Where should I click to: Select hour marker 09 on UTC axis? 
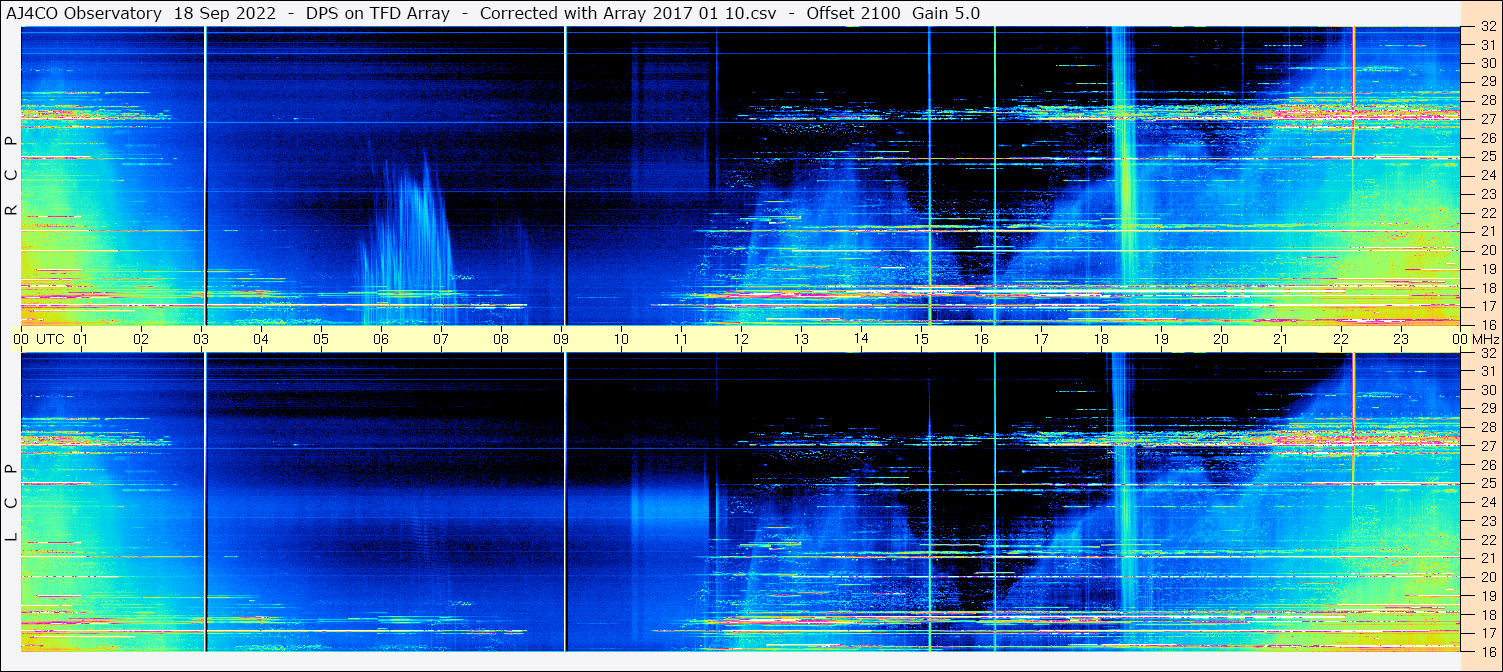(x=561, y=339)
